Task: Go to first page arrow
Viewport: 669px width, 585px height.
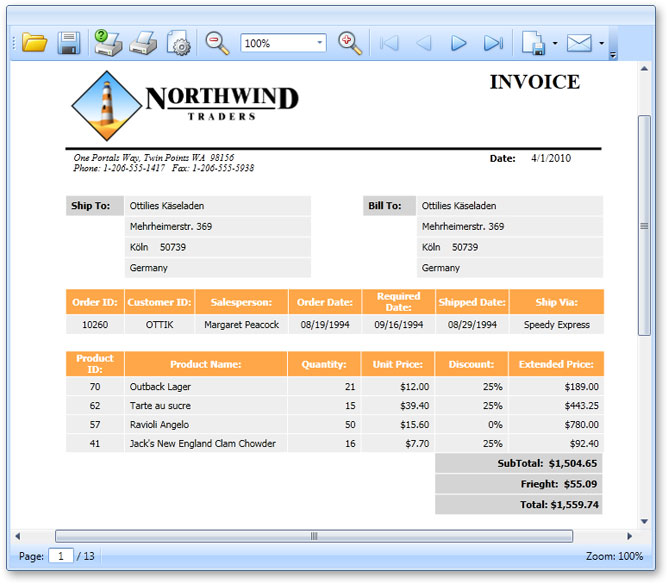Action: [389, 43]
